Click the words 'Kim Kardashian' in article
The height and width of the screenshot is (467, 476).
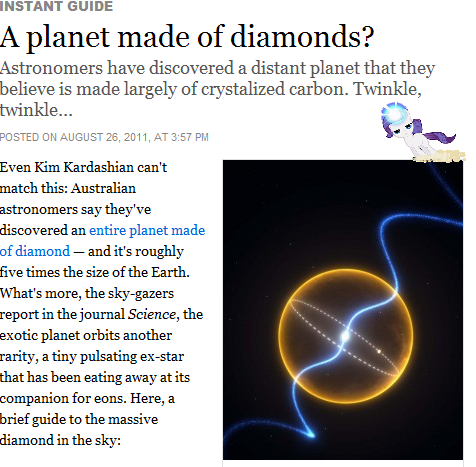coord(84,167)
